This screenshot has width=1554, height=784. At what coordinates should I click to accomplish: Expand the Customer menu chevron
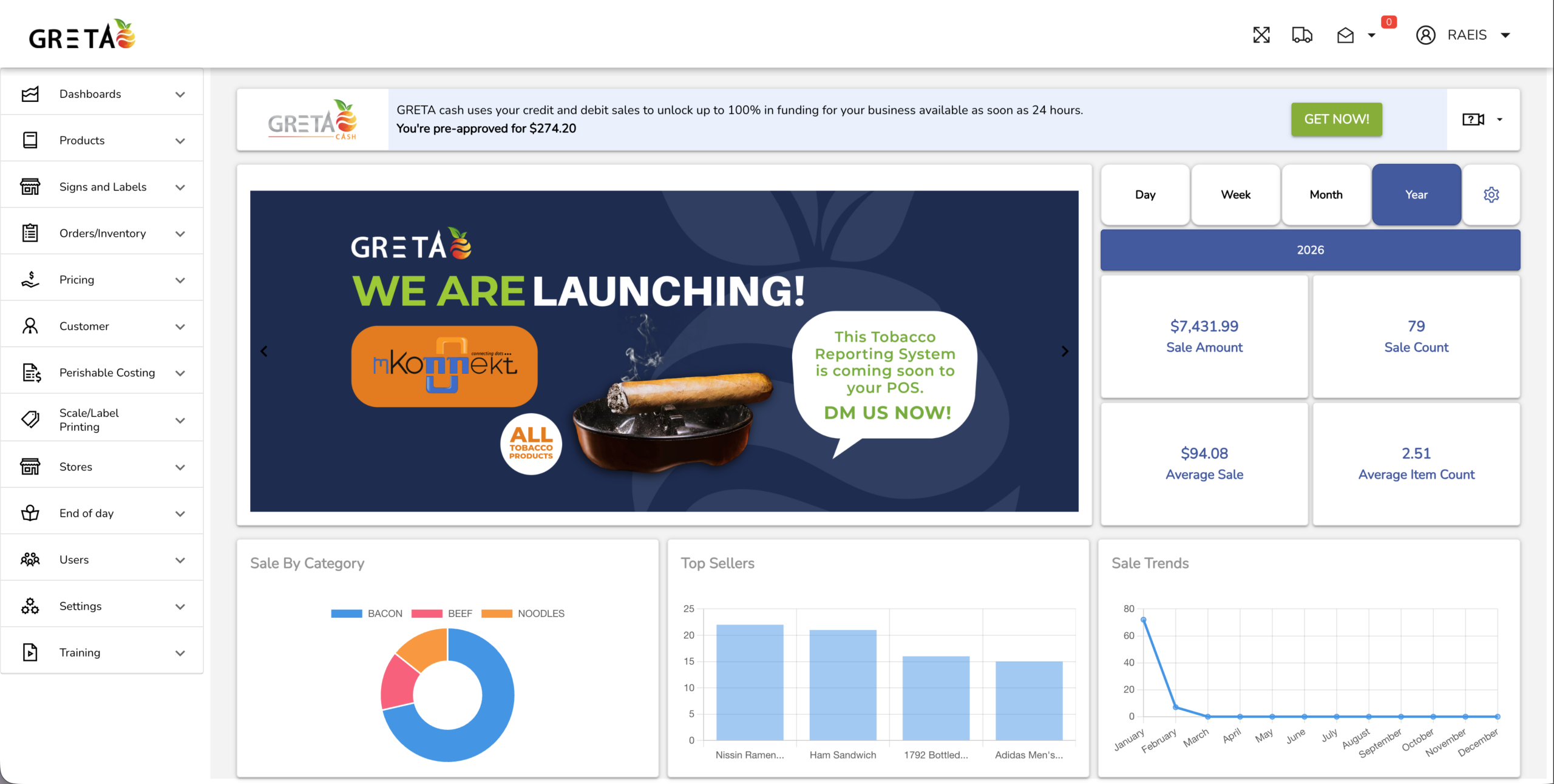[x=180, y=326]
